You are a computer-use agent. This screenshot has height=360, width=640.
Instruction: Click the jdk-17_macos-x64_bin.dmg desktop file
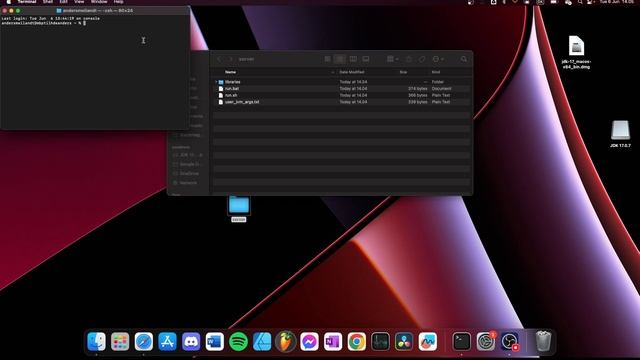coord(576,52)
